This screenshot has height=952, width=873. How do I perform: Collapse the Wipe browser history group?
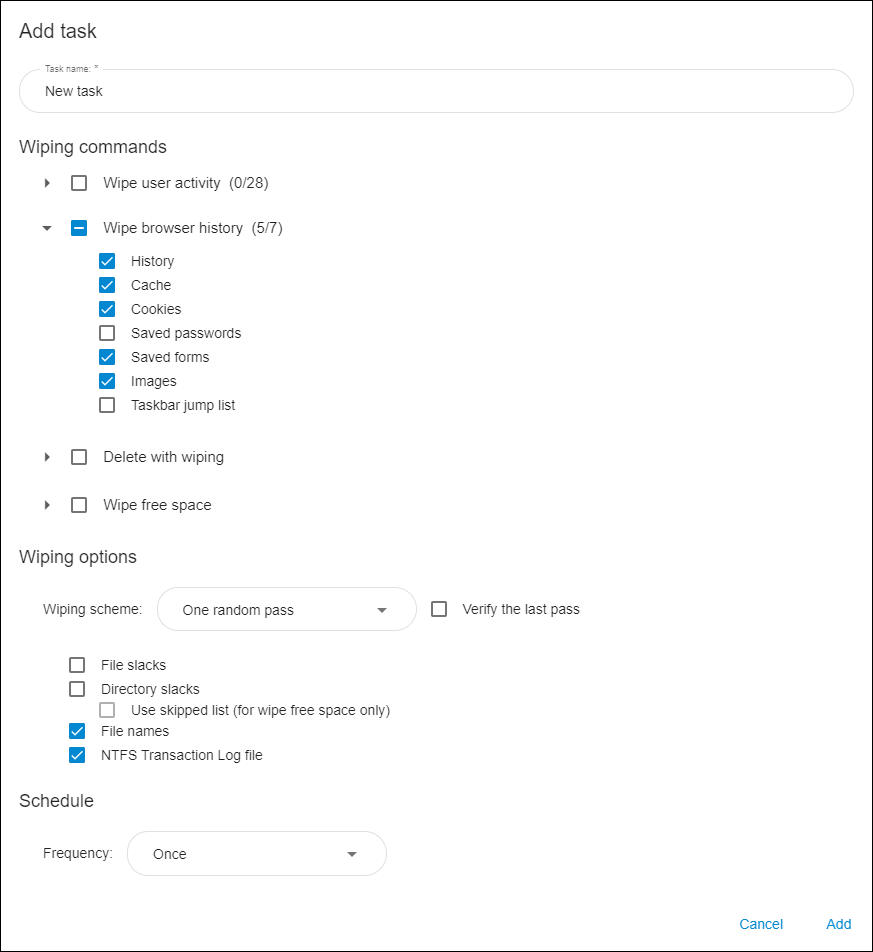tap(47, 228)
